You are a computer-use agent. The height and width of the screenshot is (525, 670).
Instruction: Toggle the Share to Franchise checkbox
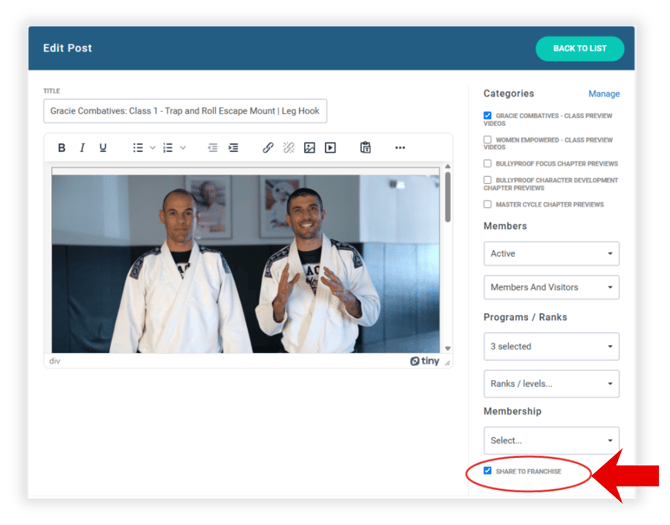tap(488, 471)
